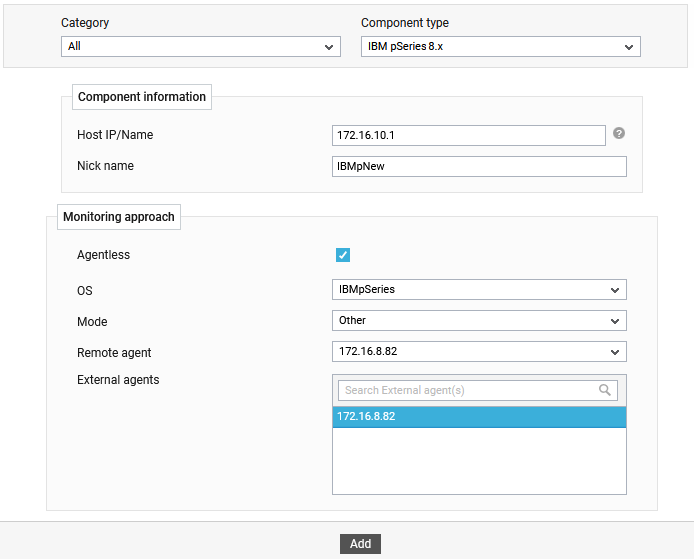This screenshot has width=694, height=559.
Task: Click the Agentless label text
Action: (104, 255)
